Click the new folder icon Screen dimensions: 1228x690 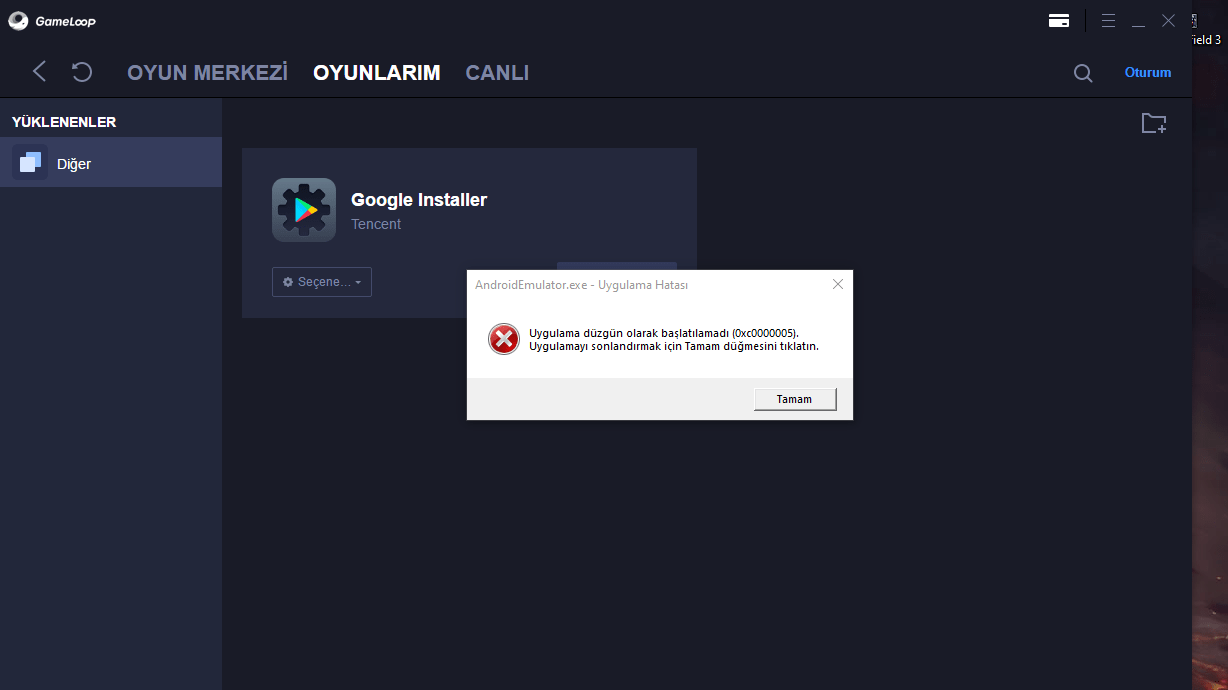pos(1154,123)
